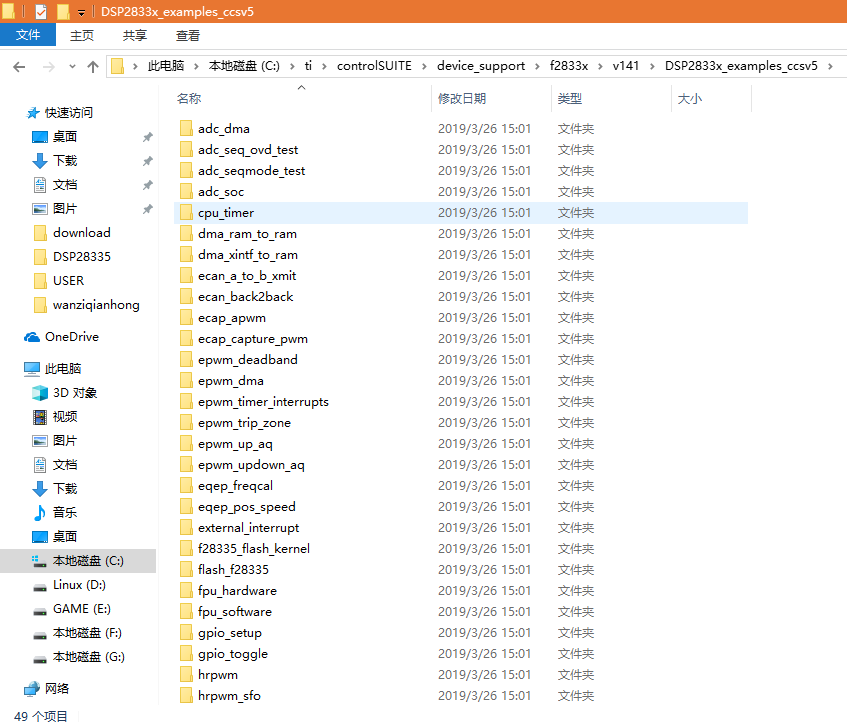Screen dimensions: 847x728
Task: Select 本地磁盘 (G:) drive icon
Action: pos(40,658)
